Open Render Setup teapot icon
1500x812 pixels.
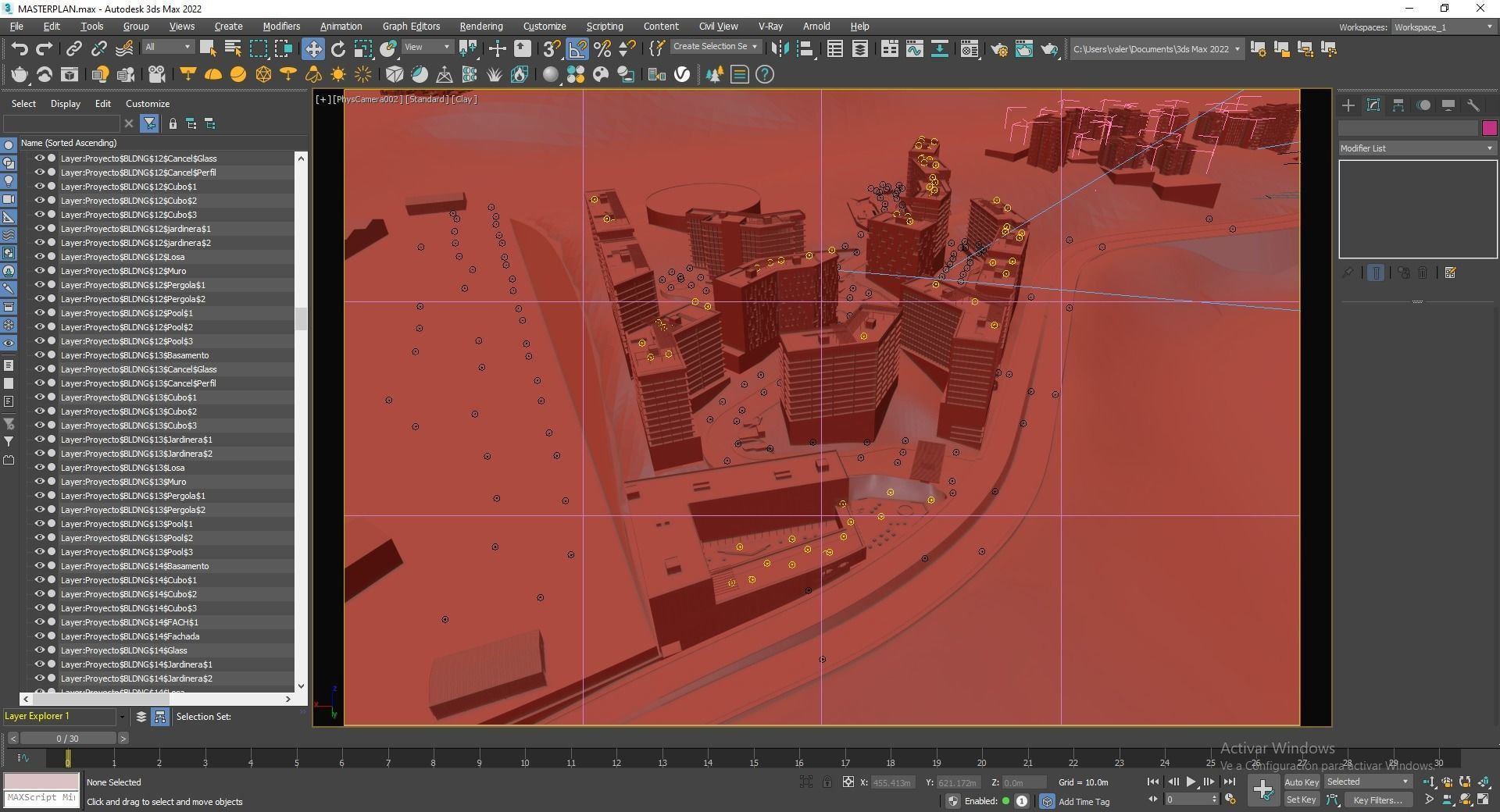point(999,49)
